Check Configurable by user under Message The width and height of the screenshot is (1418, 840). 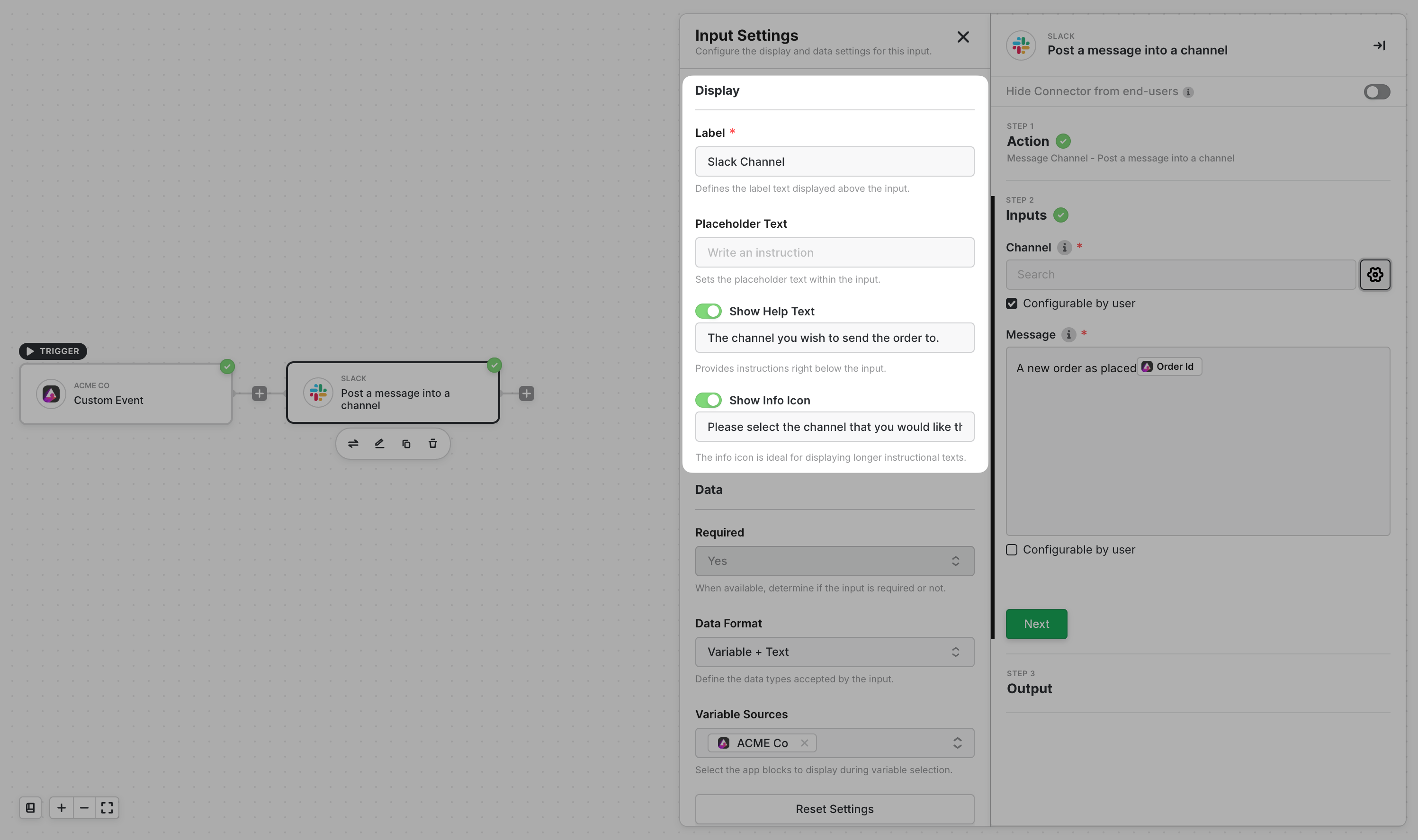pos(1012,550)
